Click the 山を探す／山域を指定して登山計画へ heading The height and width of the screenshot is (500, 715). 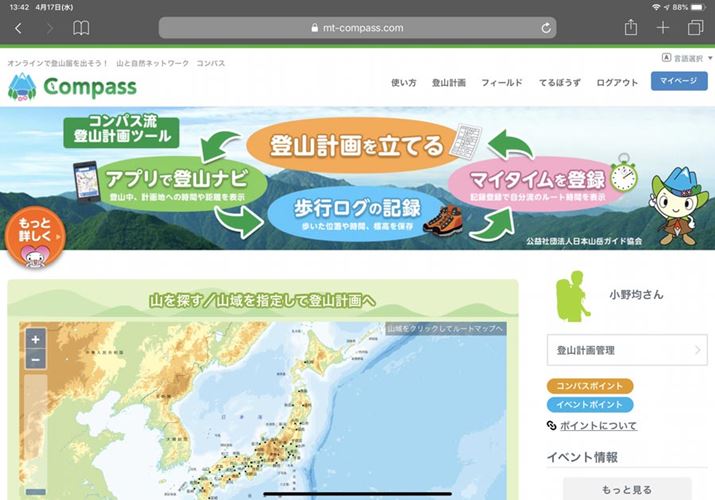point(262,300)
